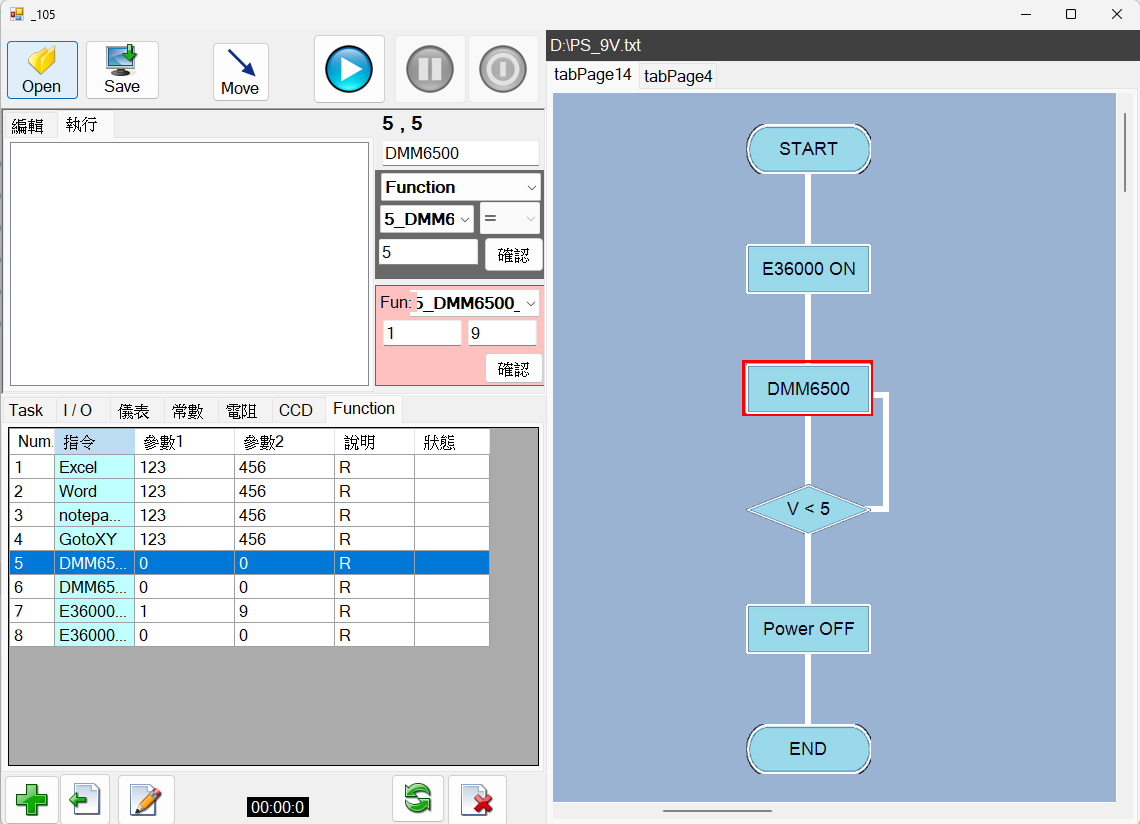Click the insert page arrow icon
This screenshot has height=824, width=1140.
click(x=85, y=799)
